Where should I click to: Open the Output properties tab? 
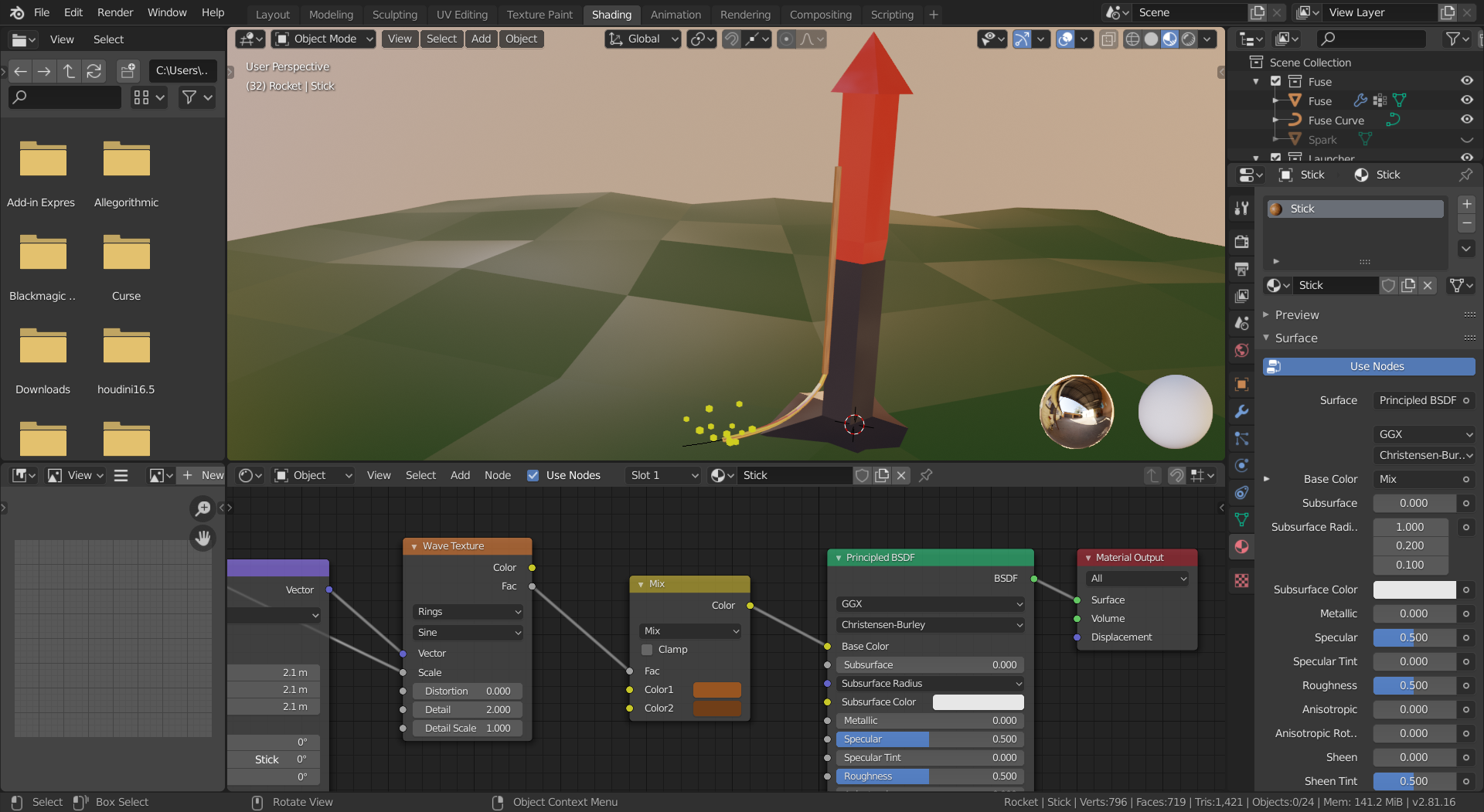[1241, 268]
